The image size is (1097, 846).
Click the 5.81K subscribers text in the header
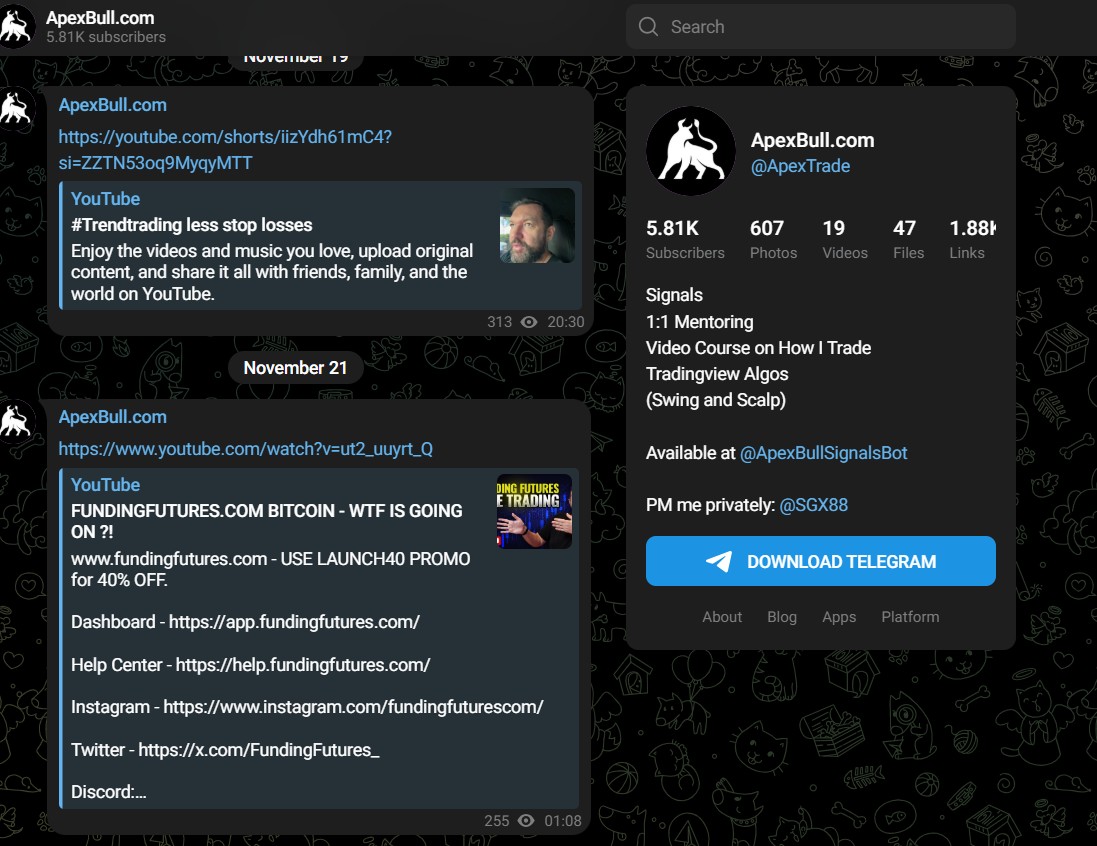(106, 37)
